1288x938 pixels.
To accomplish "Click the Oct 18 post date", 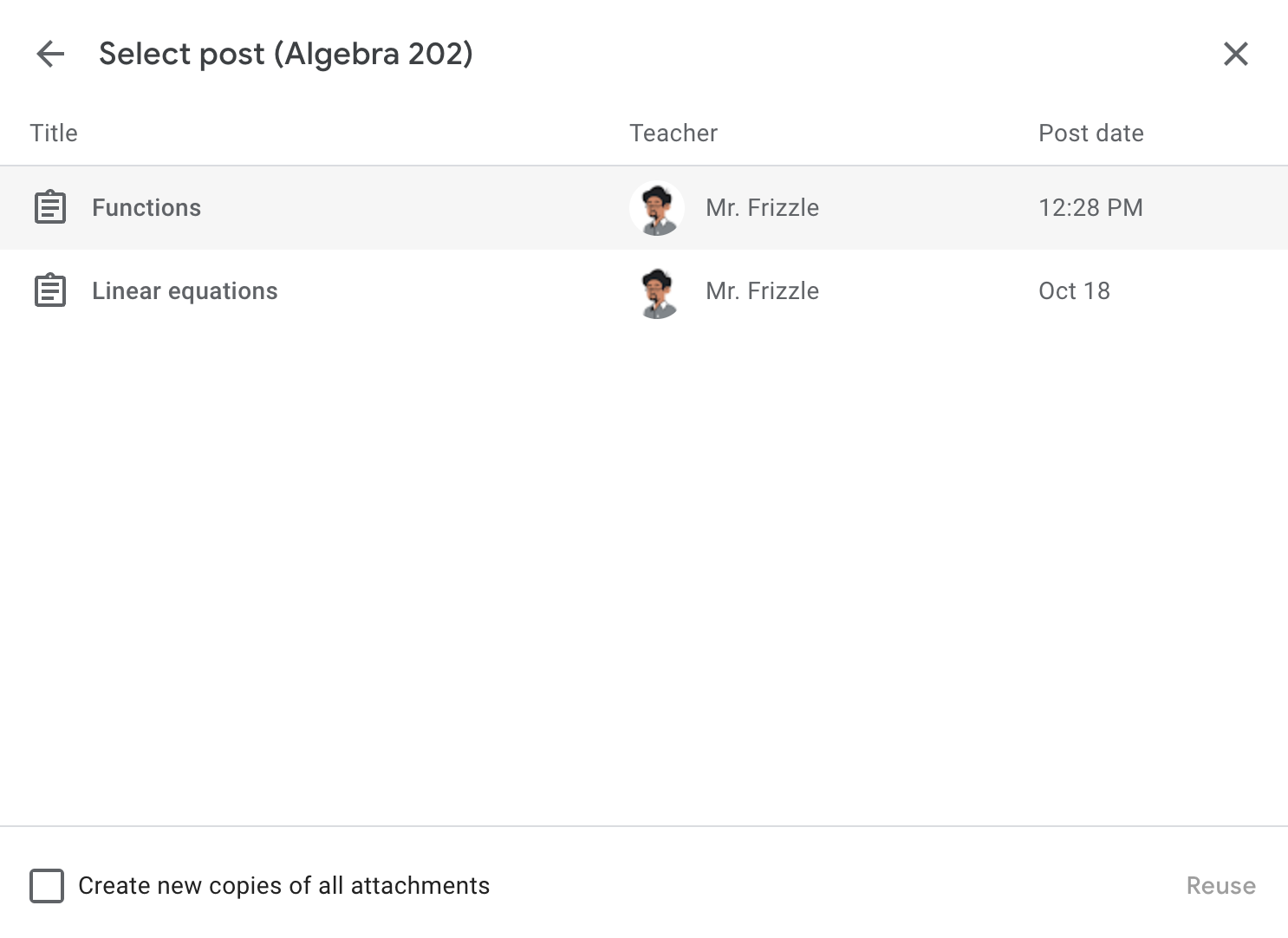I will click(1074, 291).
